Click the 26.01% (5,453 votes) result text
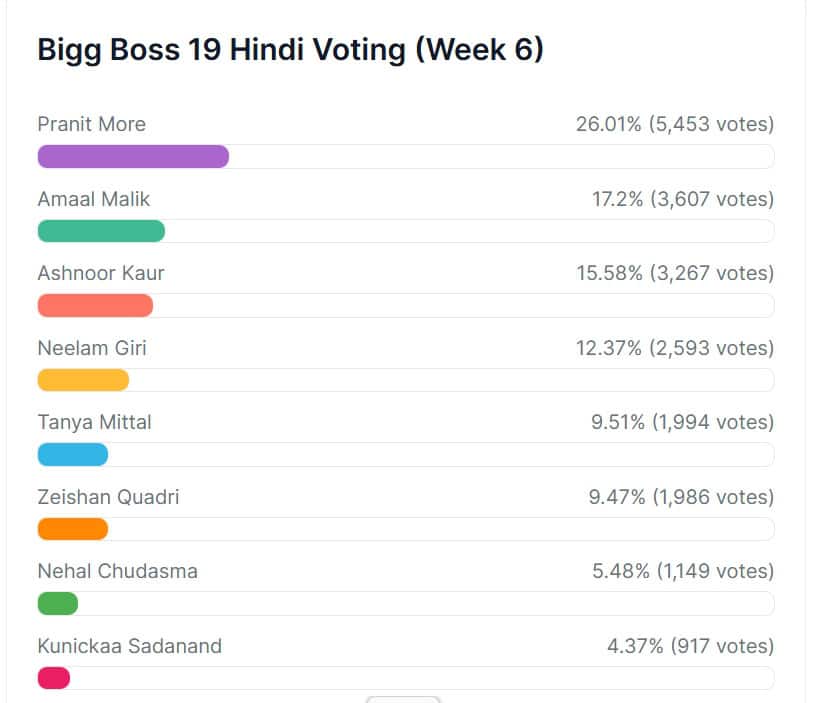Viewport: 827px width, 703px height. pos(674,124)
